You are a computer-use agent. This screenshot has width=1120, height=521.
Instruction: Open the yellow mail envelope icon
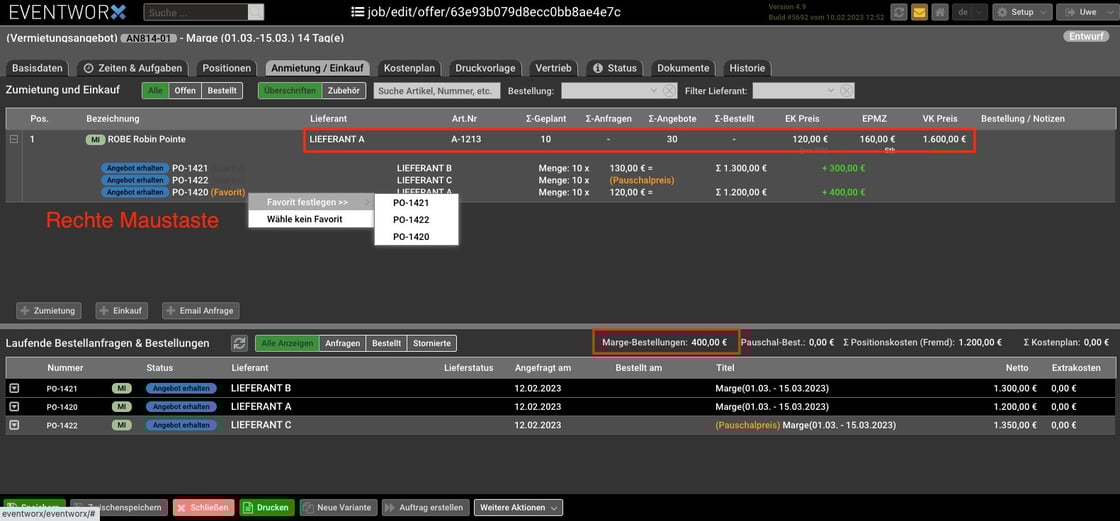point(919,12)
